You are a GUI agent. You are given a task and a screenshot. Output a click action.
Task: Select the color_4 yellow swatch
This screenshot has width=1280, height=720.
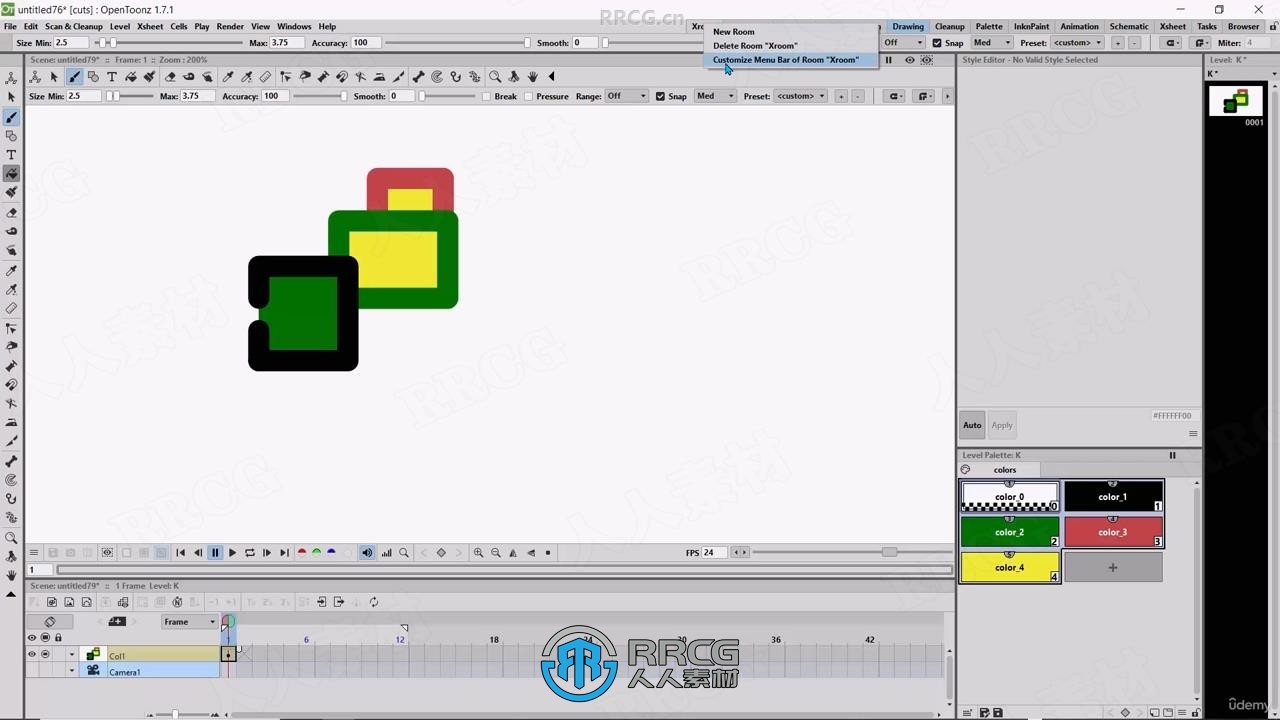click(1010, 567)
